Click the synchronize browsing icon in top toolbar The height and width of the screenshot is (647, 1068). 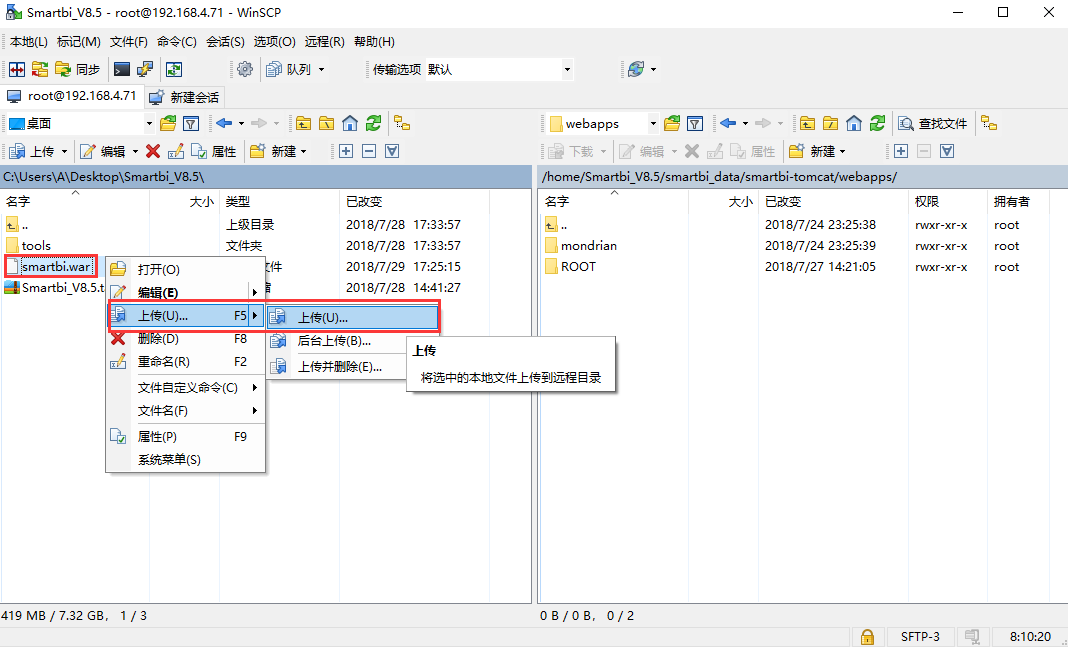coord(40,69)
